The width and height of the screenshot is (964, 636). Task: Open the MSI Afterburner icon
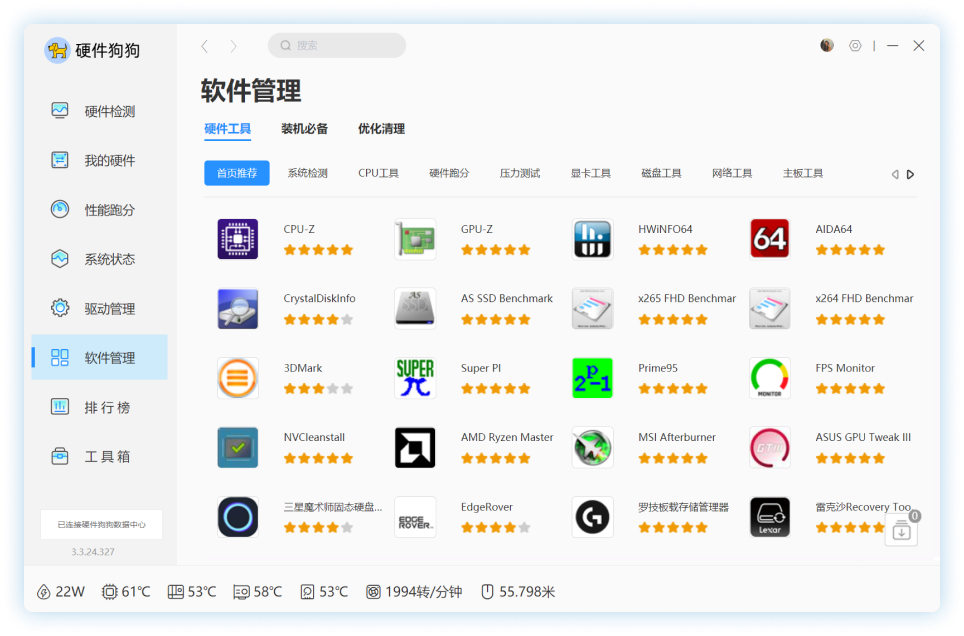(592, 447)
